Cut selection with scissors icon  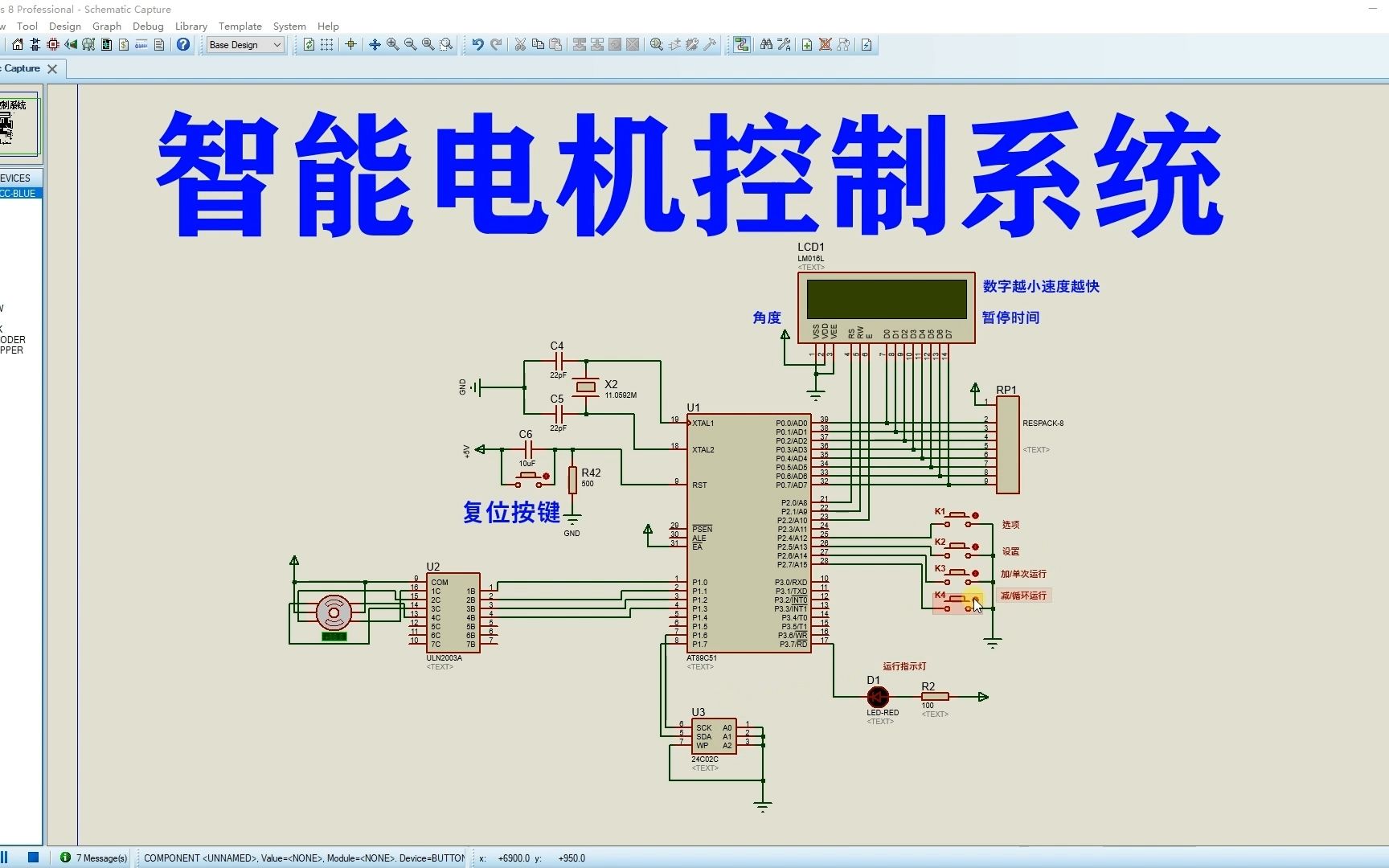click(x=520, y=45)
